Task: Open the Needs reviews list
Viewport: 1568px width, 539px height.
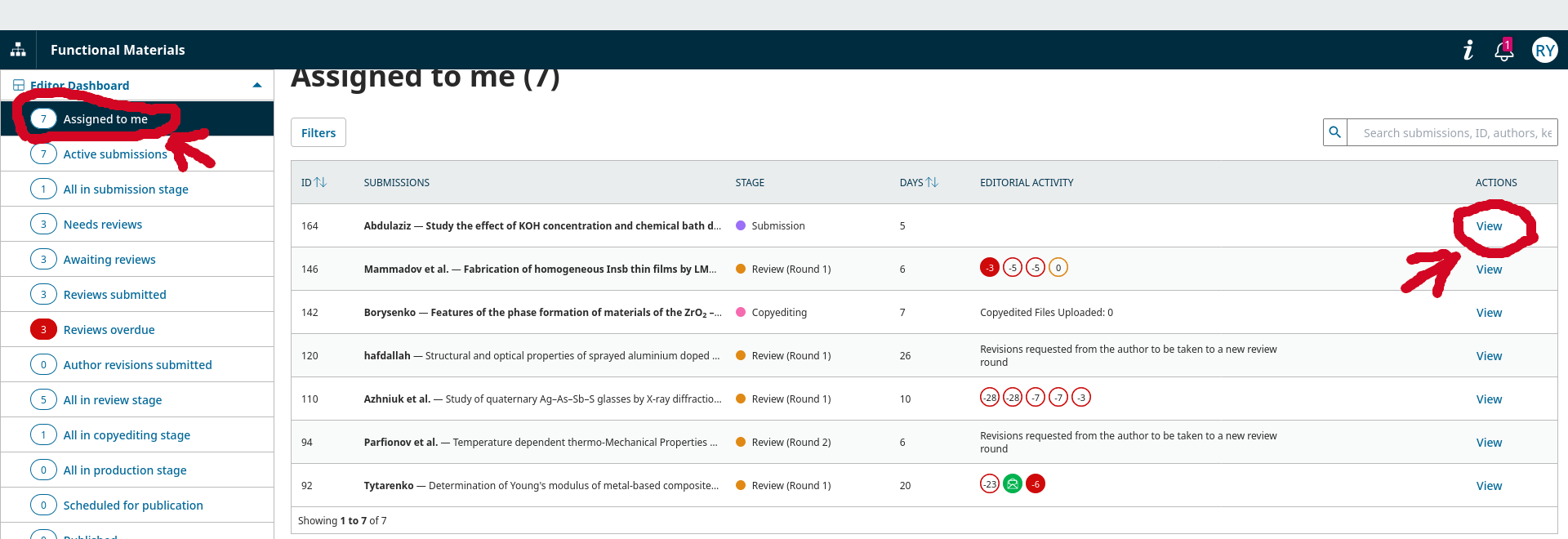Action: (x=103, y=225)
